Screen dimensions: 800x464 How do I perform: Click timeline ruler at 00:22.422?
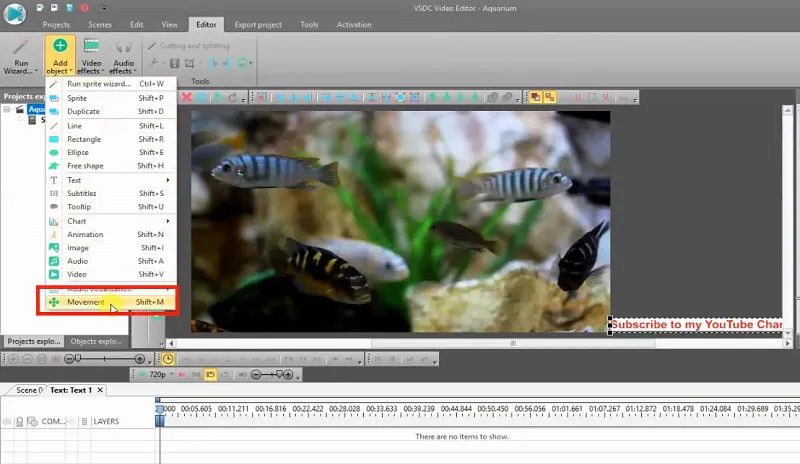[x=308, y=409]
